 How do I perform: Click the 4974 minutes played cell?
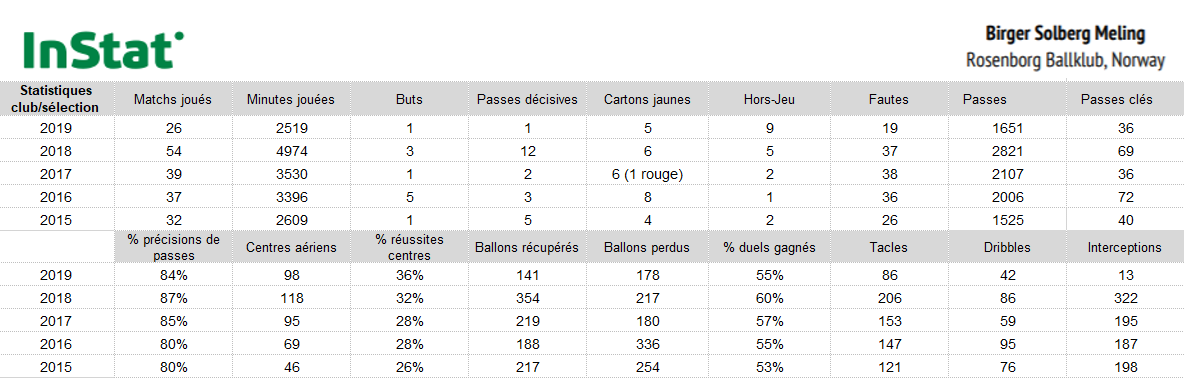[x=291, y=151]
